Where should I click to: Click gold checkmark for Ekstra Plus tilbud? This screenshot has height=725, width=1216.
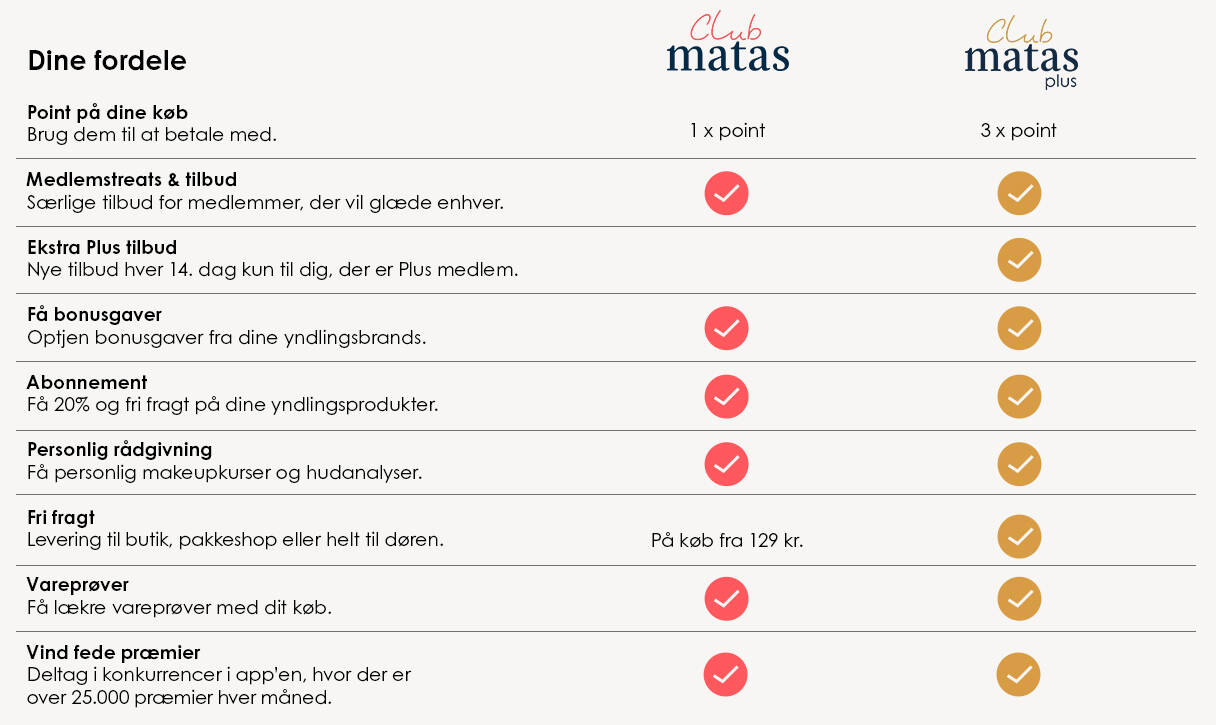(1019, 260)
